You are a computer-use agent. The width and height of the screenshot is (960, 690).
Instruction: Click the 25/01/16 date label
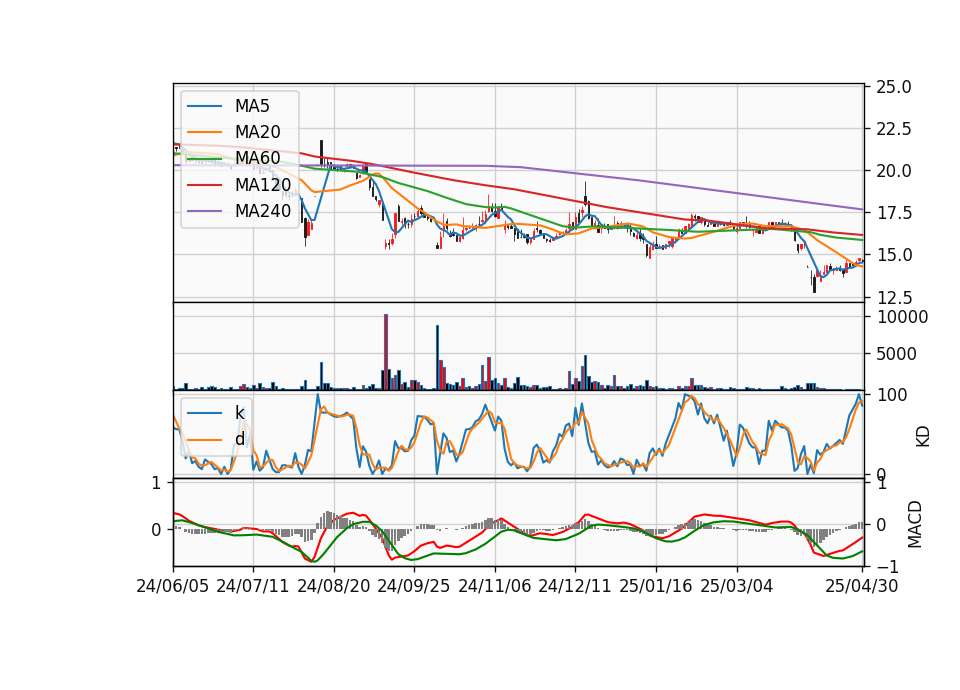point(656,586)
